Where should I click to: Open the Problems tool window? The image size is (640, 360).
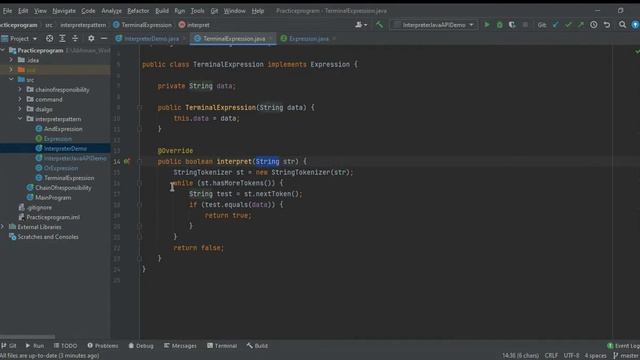click(103, 346)
